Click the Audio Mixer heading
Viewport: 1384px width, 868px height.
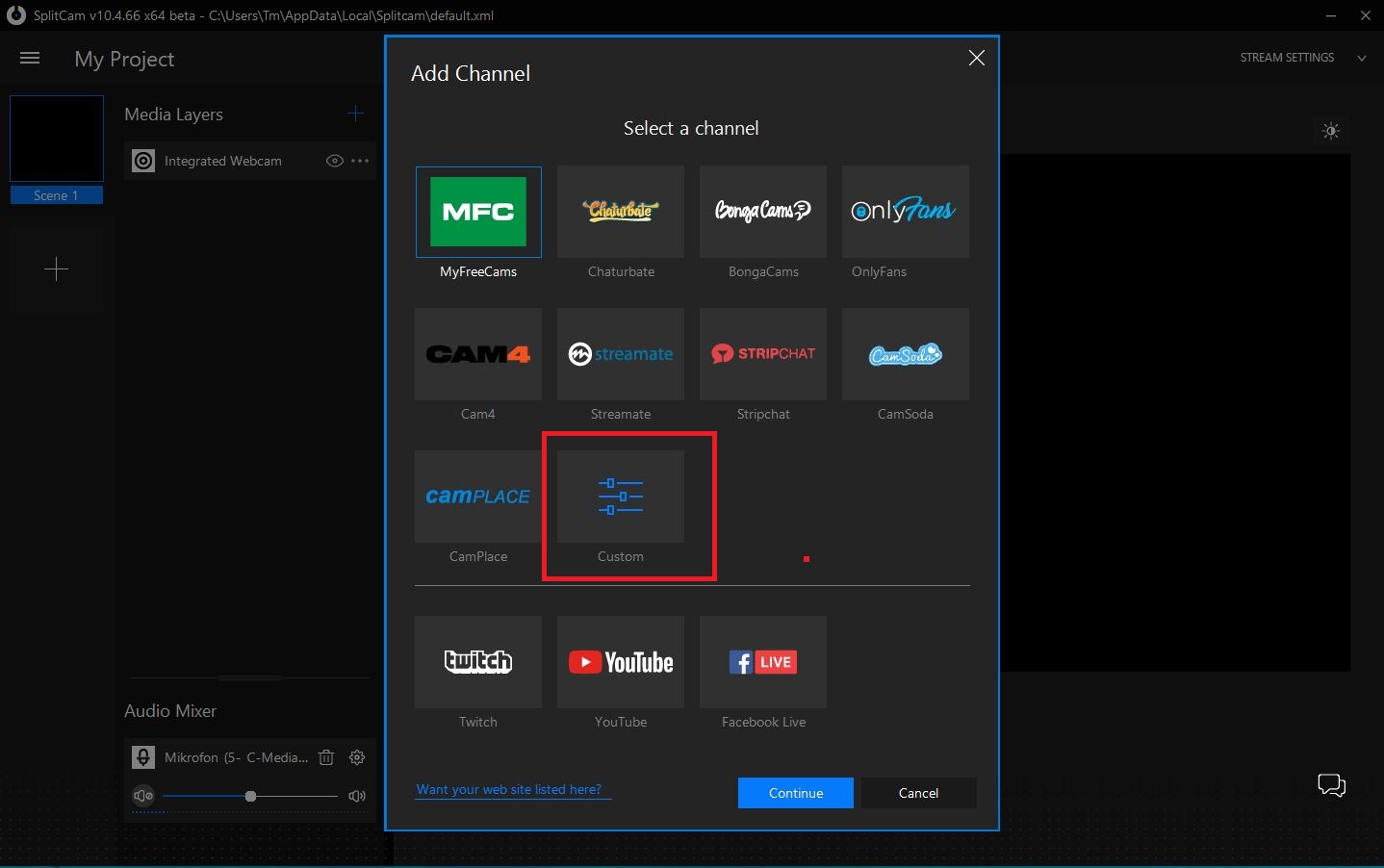pos(170,710)
